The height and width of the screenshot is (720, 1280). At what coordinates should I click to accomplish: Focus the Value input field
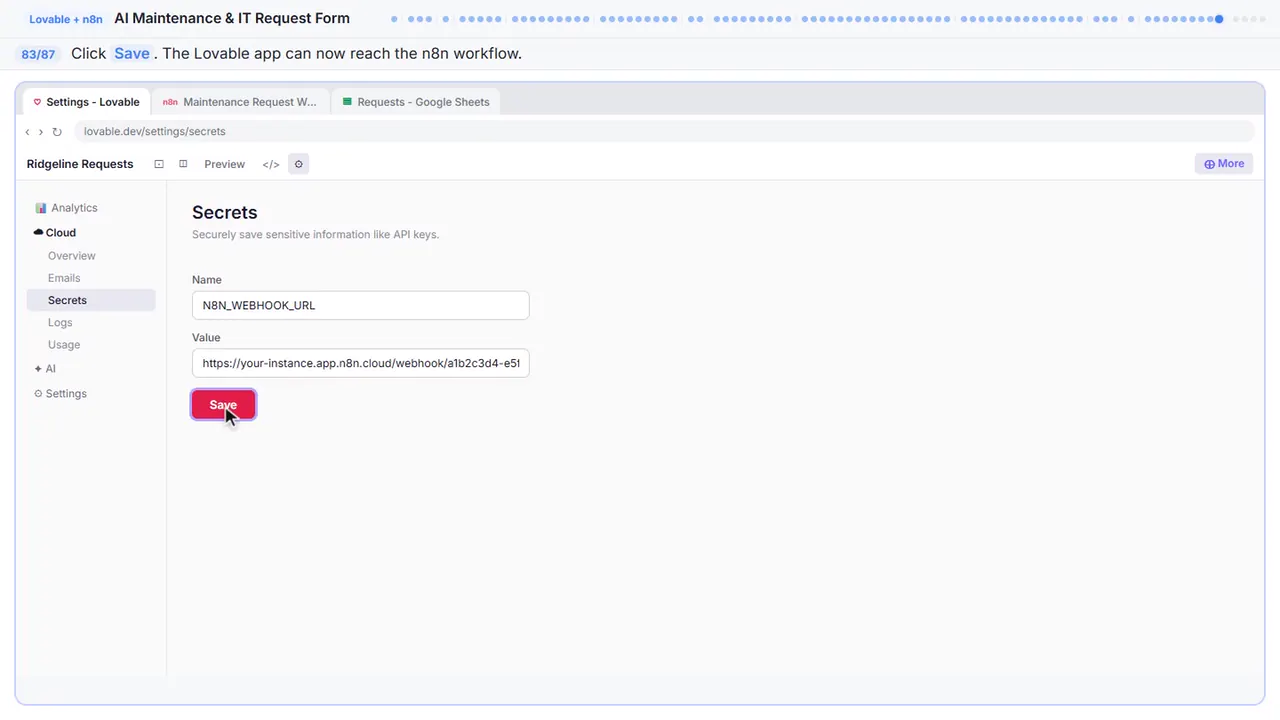pos(360,363)
